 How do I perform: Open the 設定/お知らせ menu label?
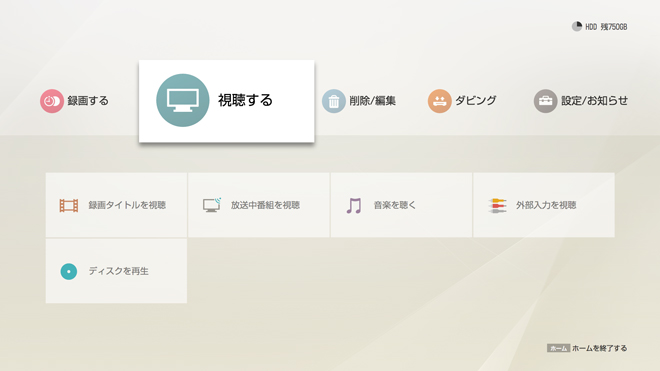594,101
